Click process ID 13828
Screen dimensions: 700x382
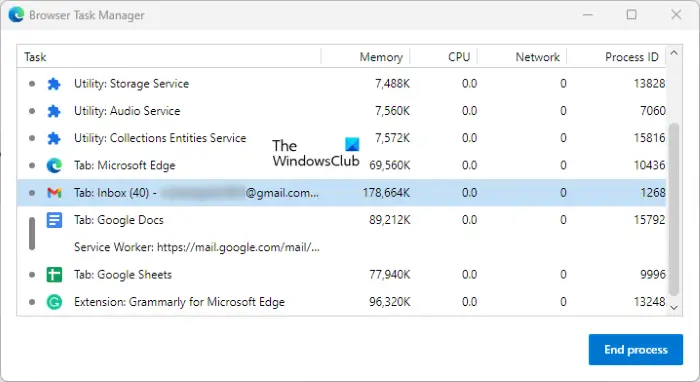coord(650,84)
